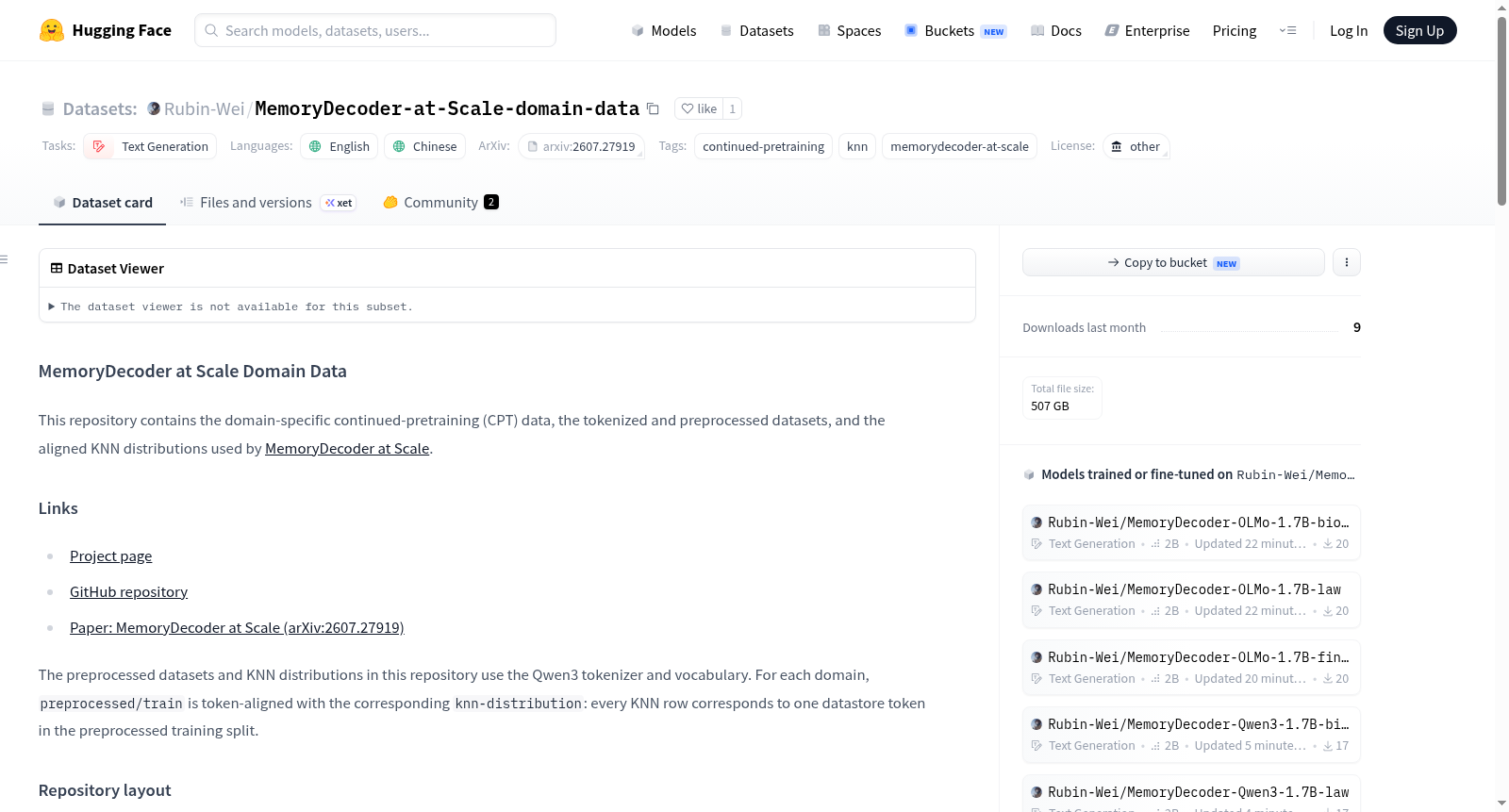
Task: Open the arxiv:2607.27919 tag
Action: 581,146
